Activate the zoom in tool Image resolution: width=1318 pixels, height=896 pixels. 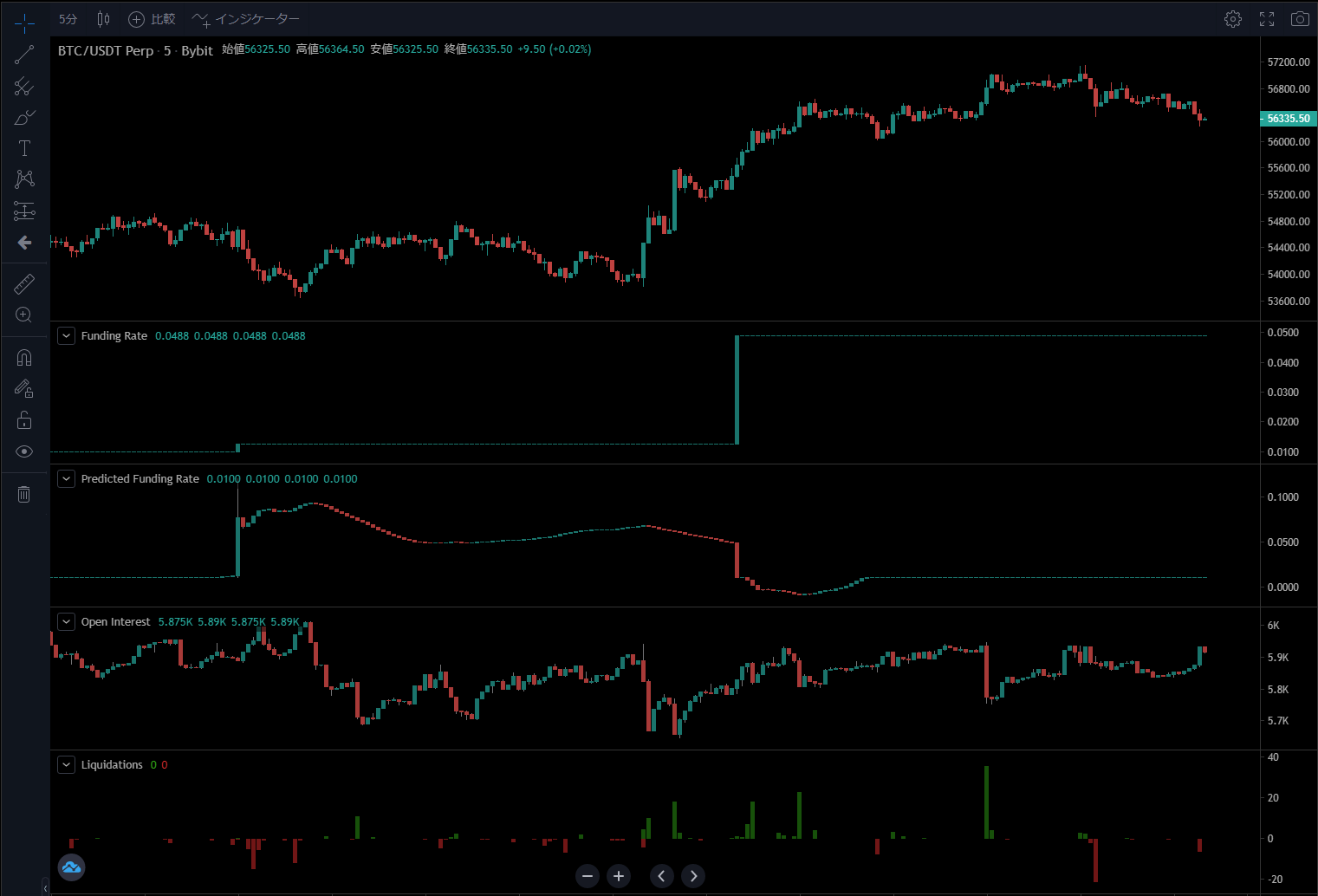point(24,315)
